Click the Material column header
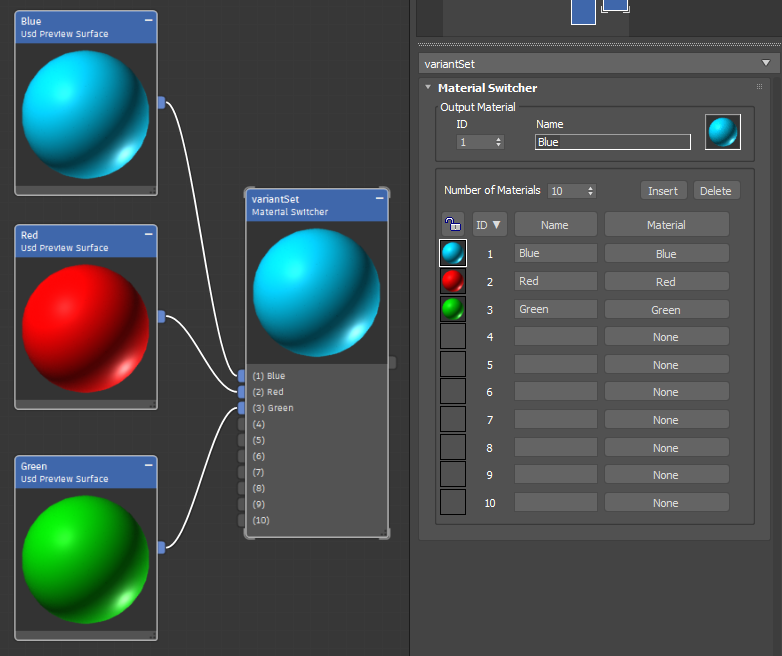This screenshot has width=782, height=656. pos(667,224)
